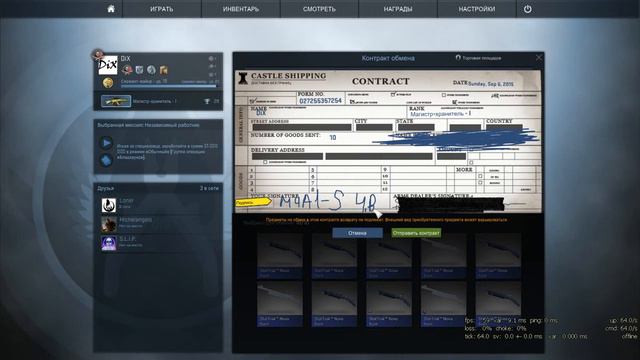Click the selected mission title text
Image resolution: width=640 pixels, height=360 pixels.
pos(149,125)
